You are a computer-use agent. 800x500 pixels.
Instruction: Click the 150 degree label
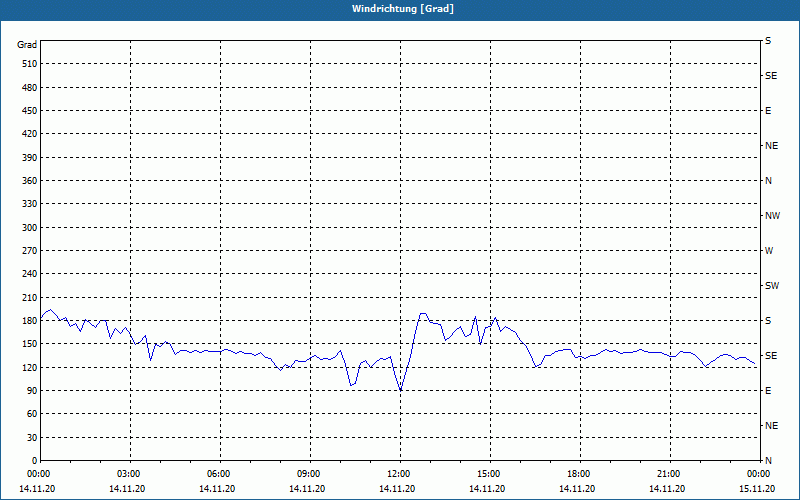pyautogui.click(x=30, y=344)
